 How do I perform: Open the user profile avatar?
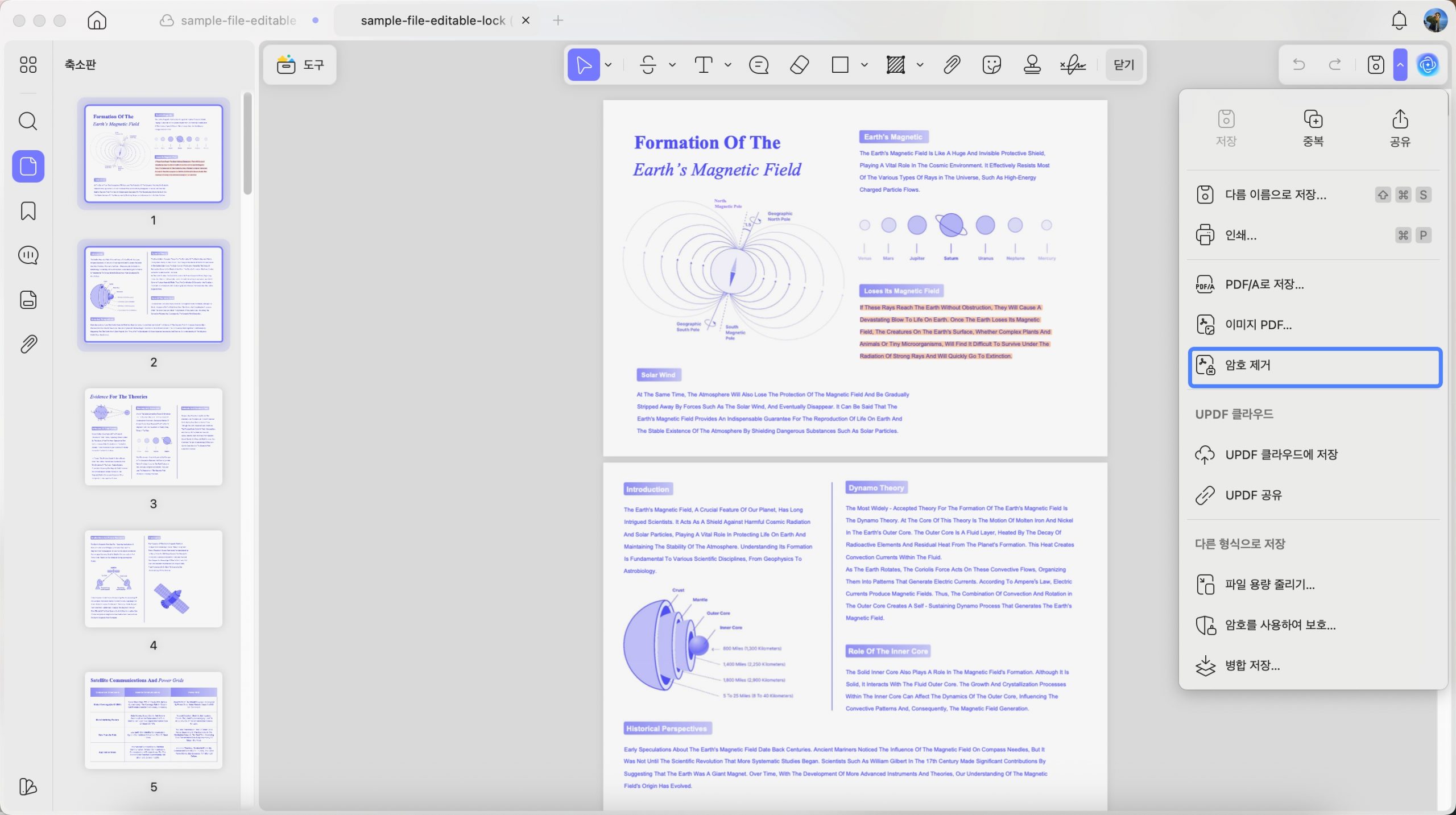[x=1436, y=20]
